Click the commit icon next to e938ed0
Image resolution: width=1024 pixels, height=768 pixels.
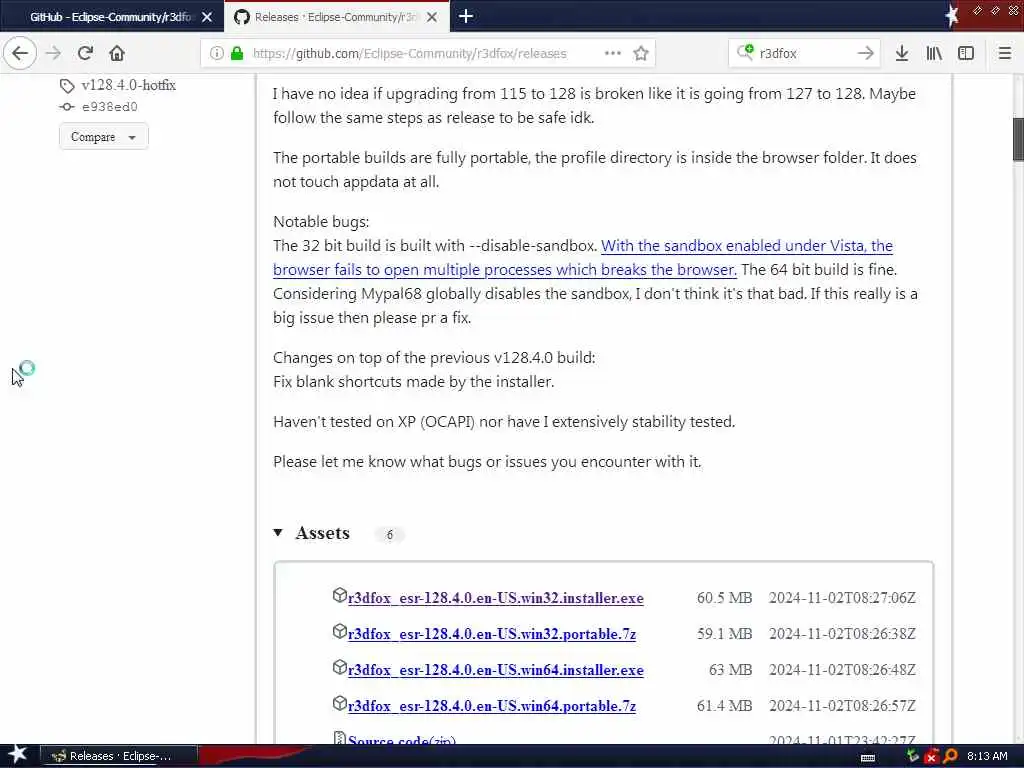(67, 106)
